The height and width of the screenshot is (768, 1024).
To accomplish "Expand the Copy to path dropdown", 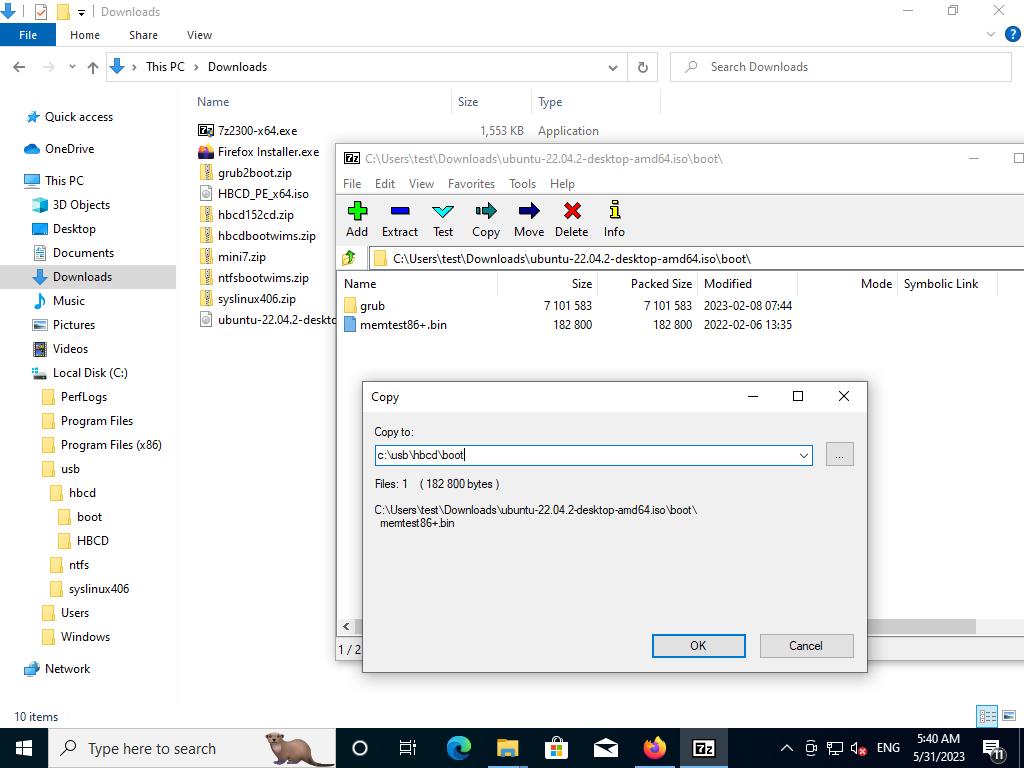I will click(803, 455).
